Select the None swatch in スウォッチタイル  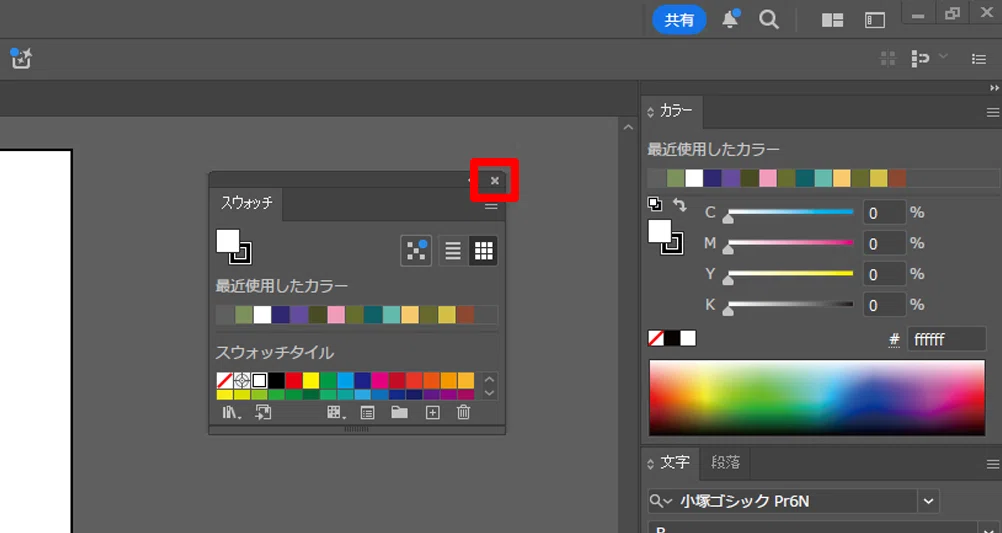(x=224, y=381)
